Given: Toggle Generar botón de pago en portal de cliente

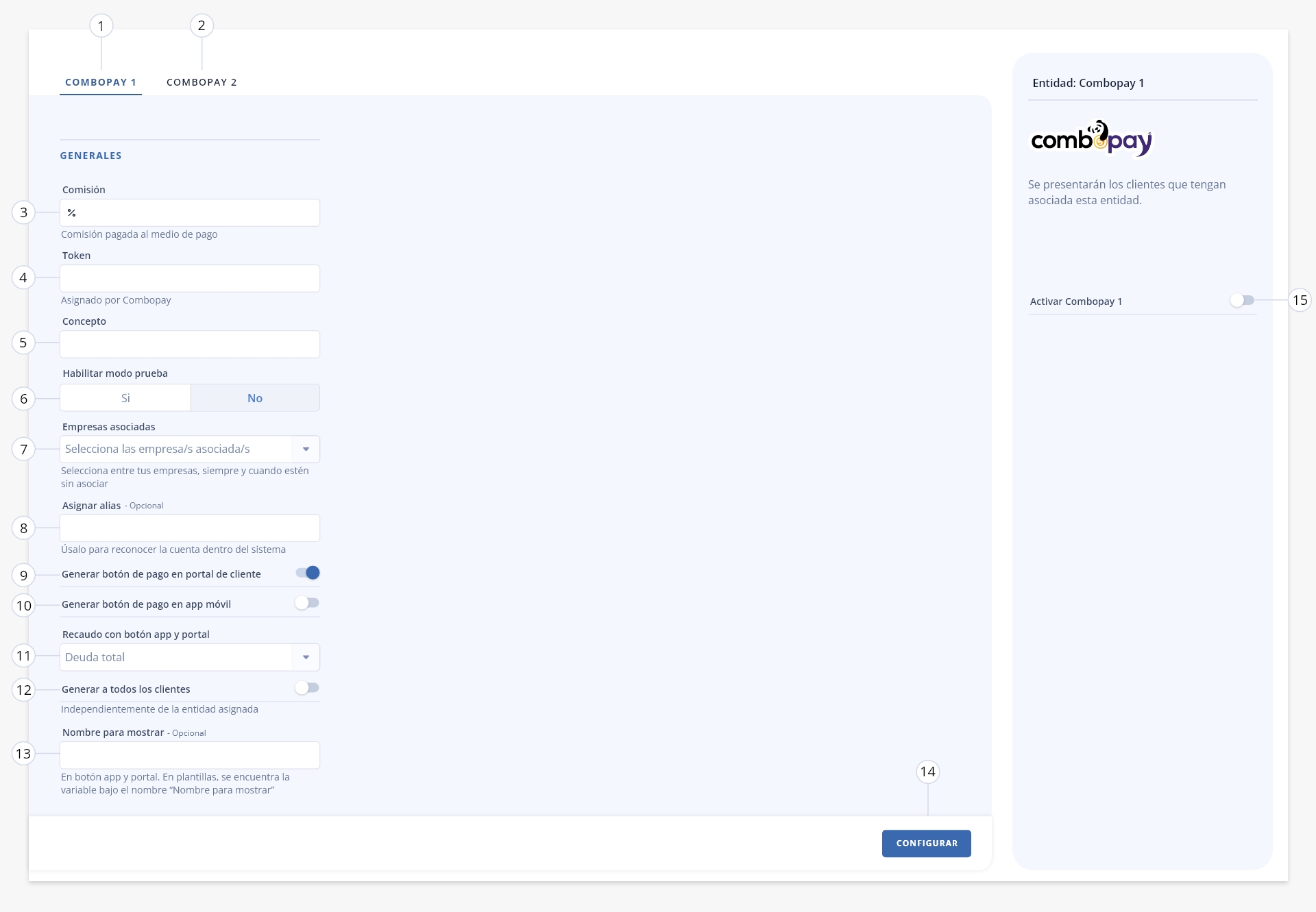Looking at the screenshot, I should 308,573.
